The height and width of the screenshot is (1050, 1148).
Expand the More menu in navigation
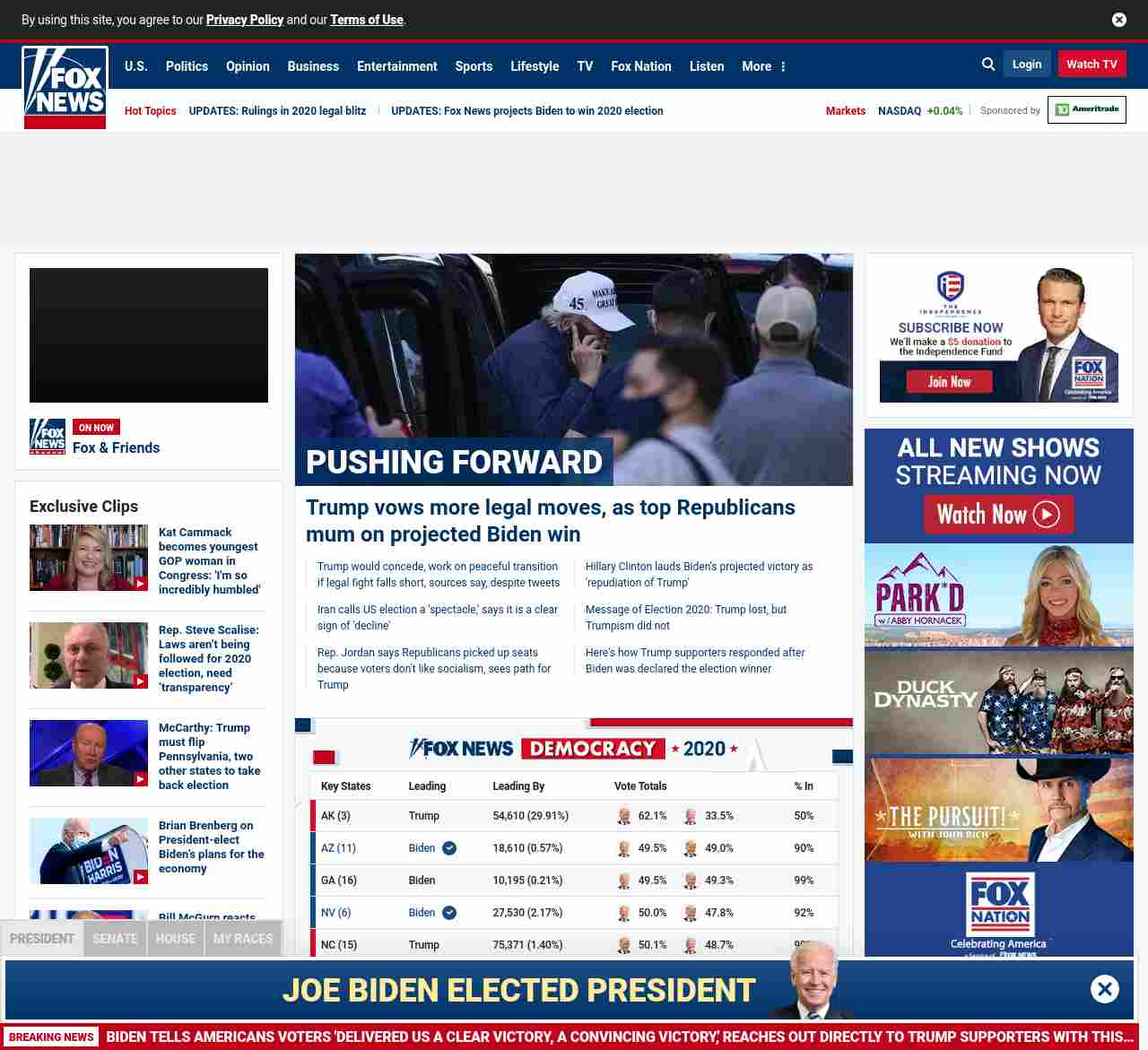click(763, 66)
